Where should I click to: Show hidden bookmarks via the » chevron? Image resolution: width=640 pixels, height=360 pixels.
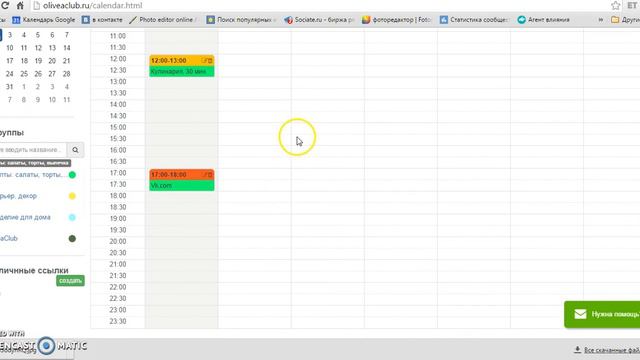600,20
